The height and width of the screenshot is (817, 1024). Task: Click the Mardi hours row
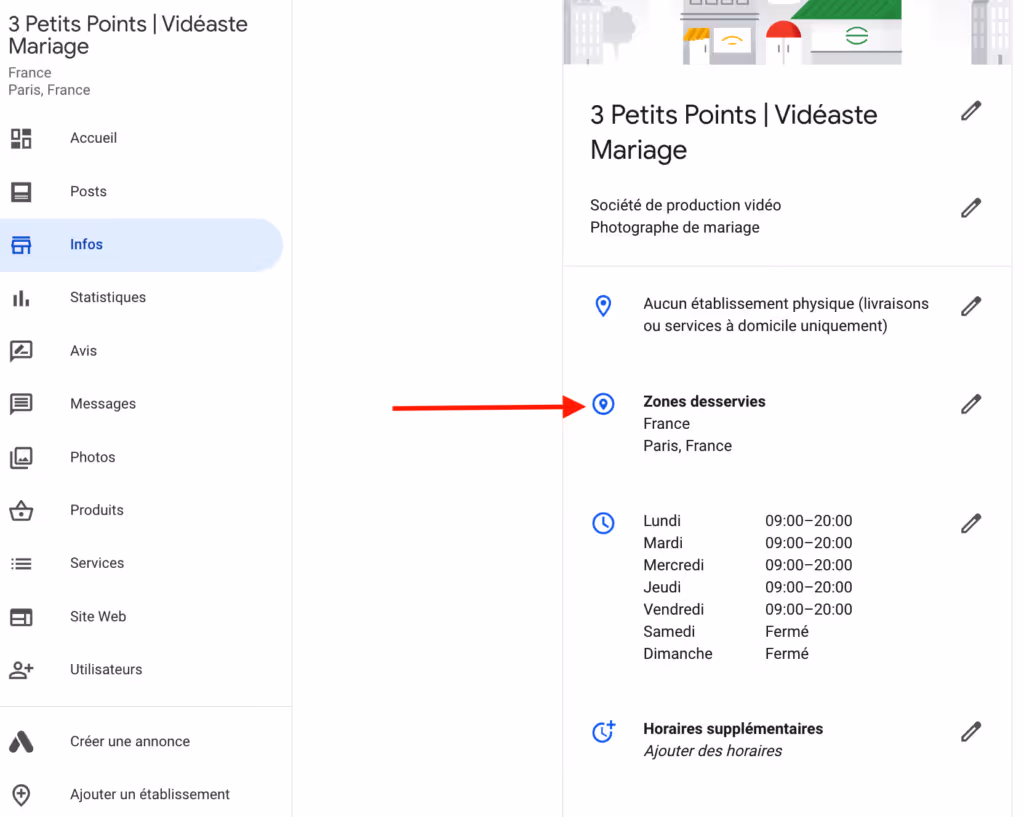pyautogui.click(x=747, y=543)
